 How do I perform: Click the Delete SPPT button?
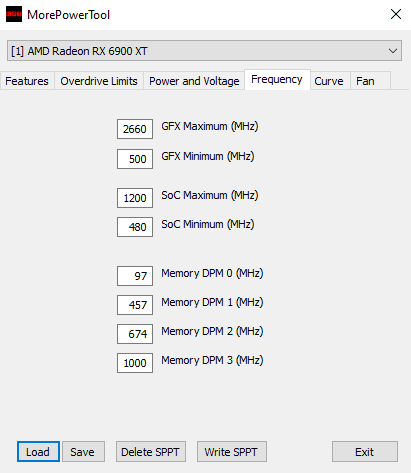point(151,452)
